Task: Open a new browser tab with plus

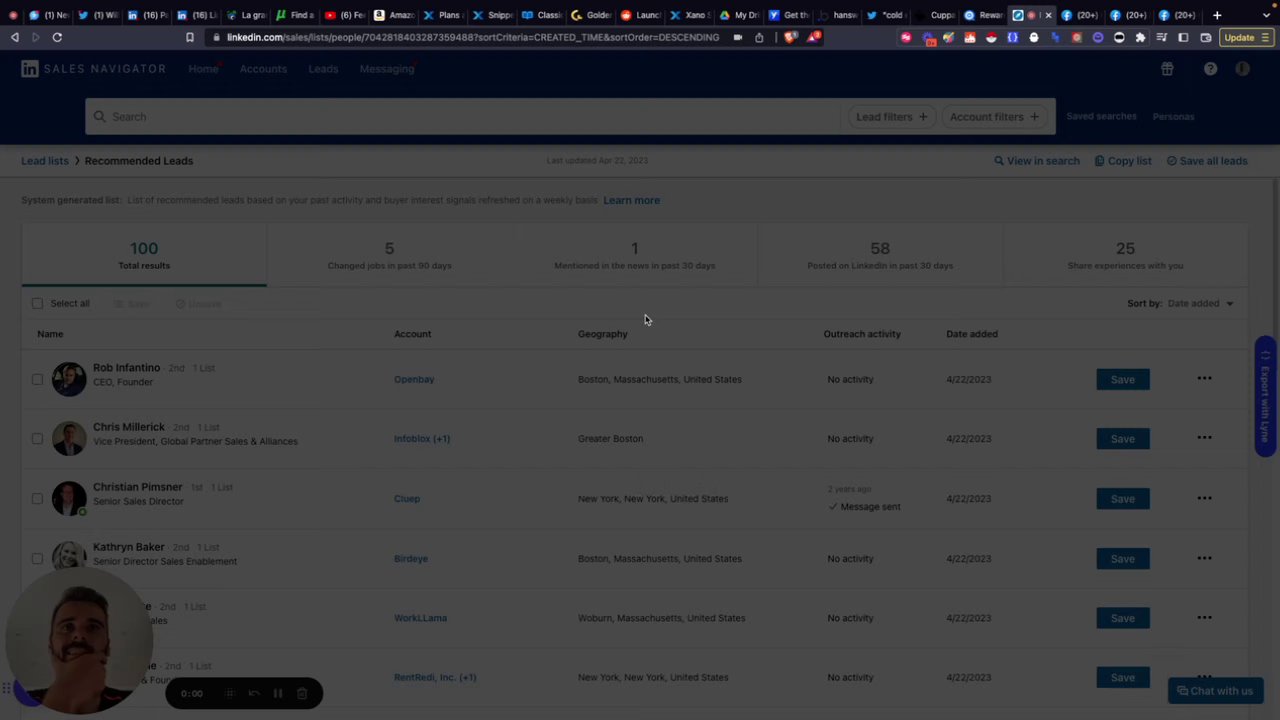Action: [1217, 15]
